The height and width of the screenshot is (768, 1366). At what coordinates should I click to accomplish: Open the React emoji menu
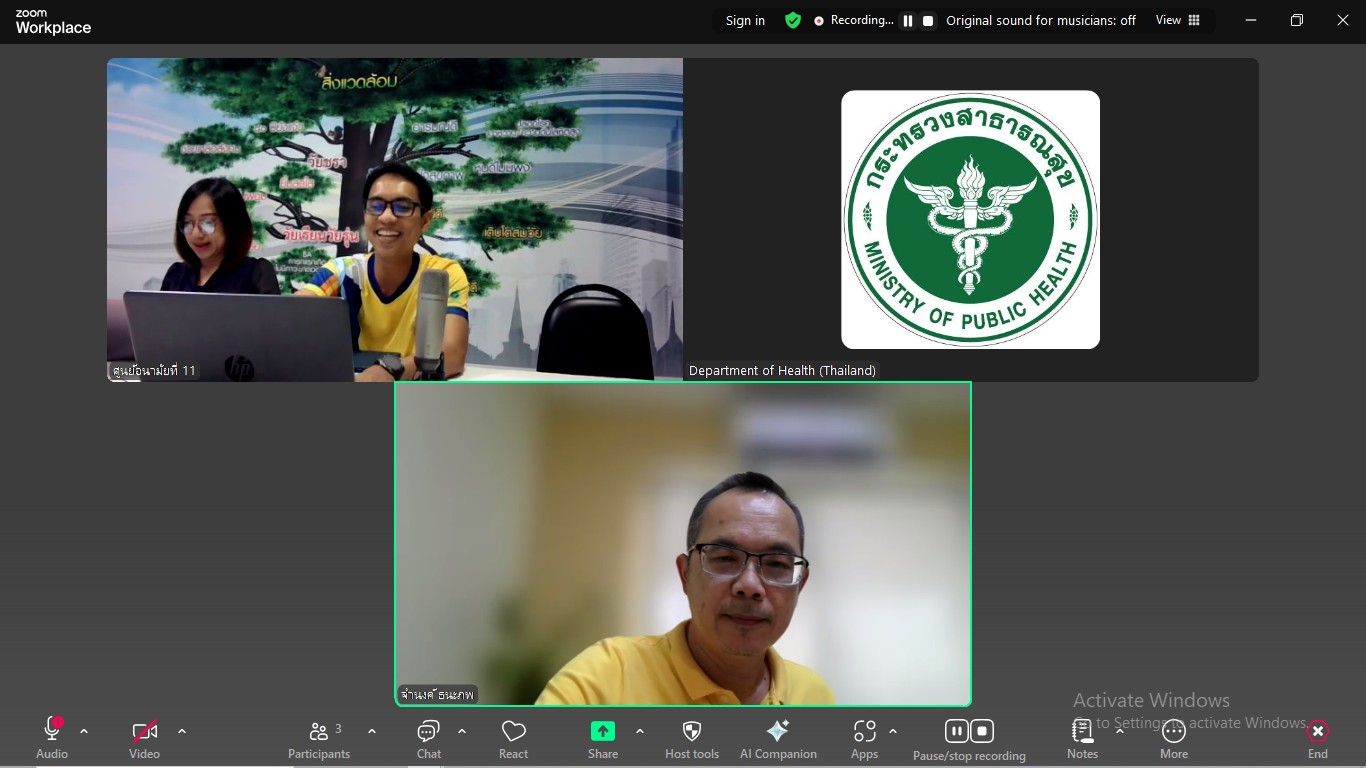pos(514,738)
